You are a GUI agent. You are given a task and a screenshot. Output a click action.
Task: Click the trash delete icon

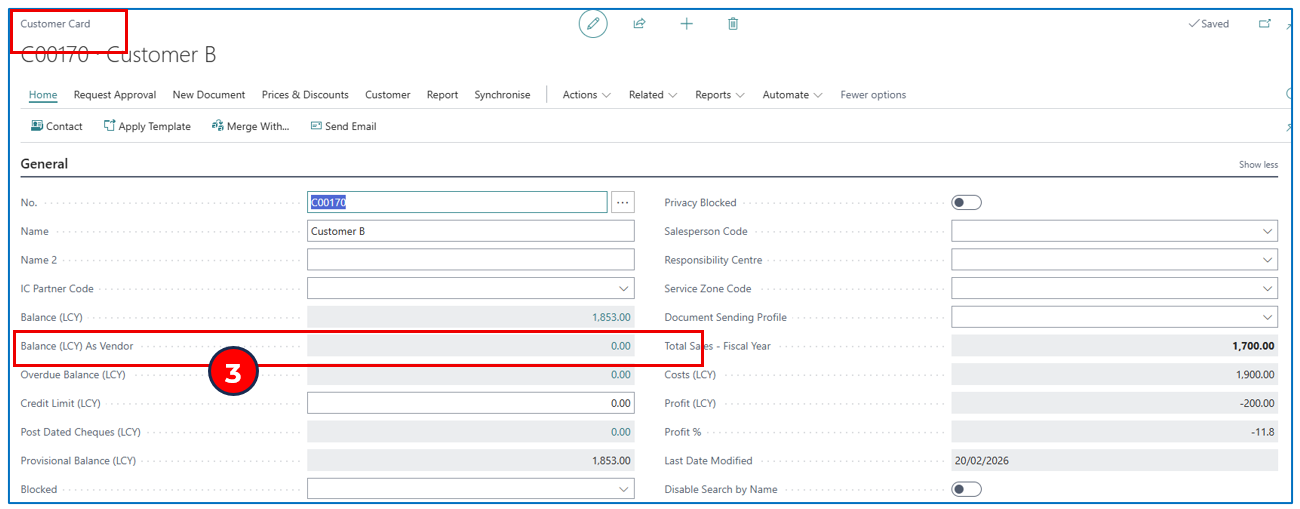[733, 24]
